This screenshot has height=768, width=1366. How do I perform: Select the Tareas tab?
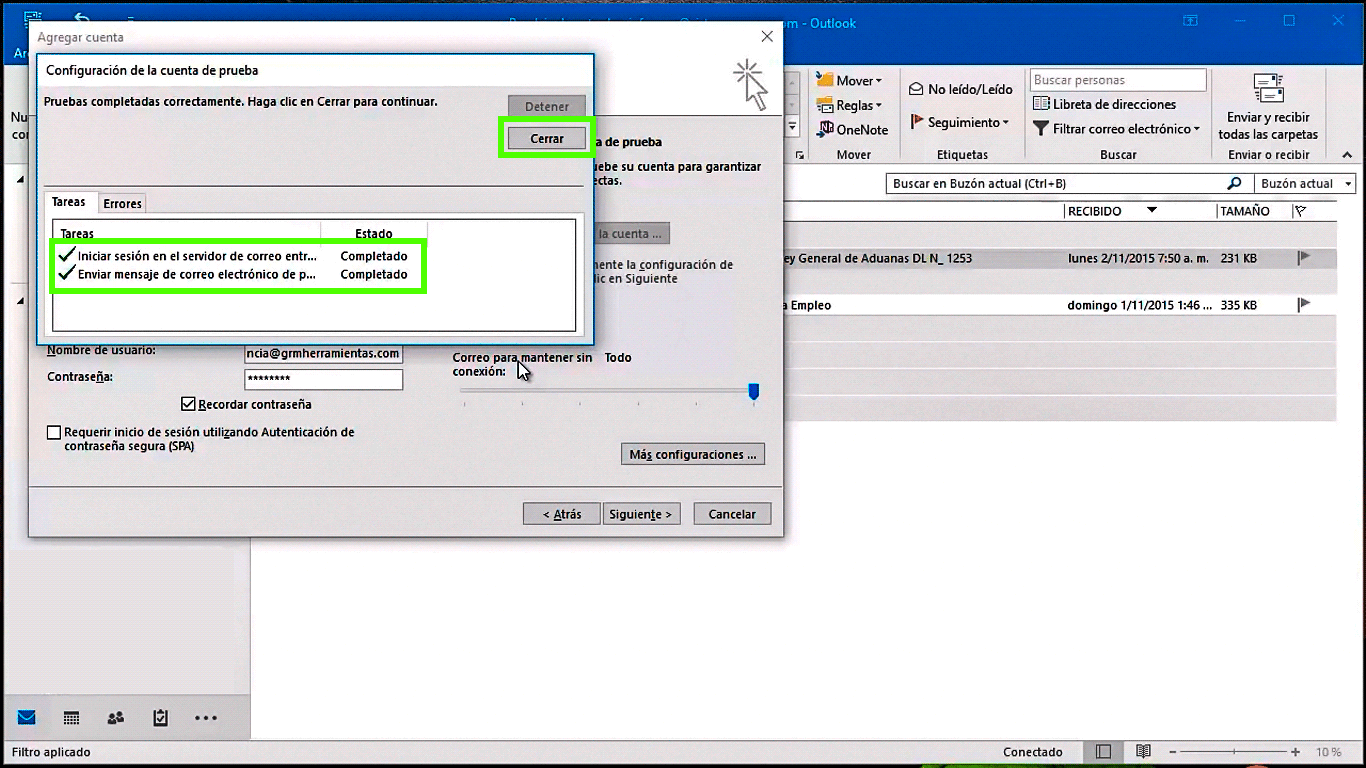click(69, 202)
